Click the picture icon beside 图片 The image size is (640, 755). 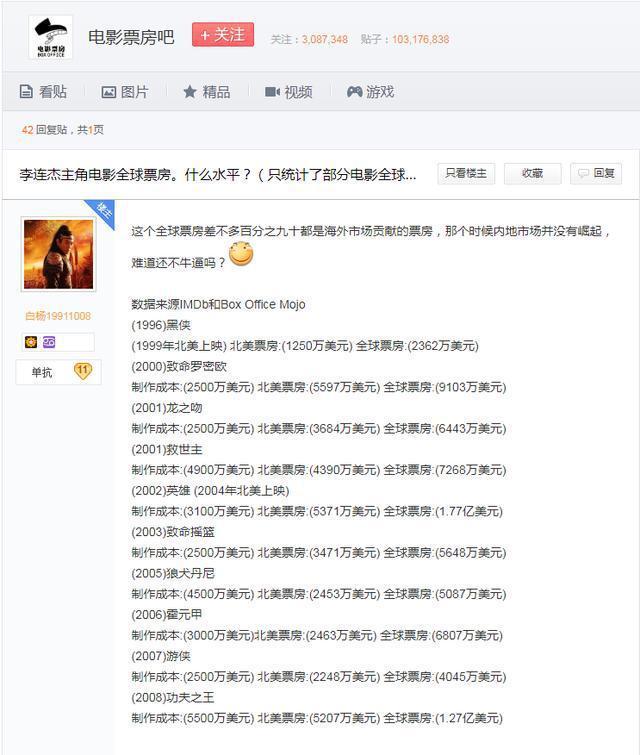109,92
